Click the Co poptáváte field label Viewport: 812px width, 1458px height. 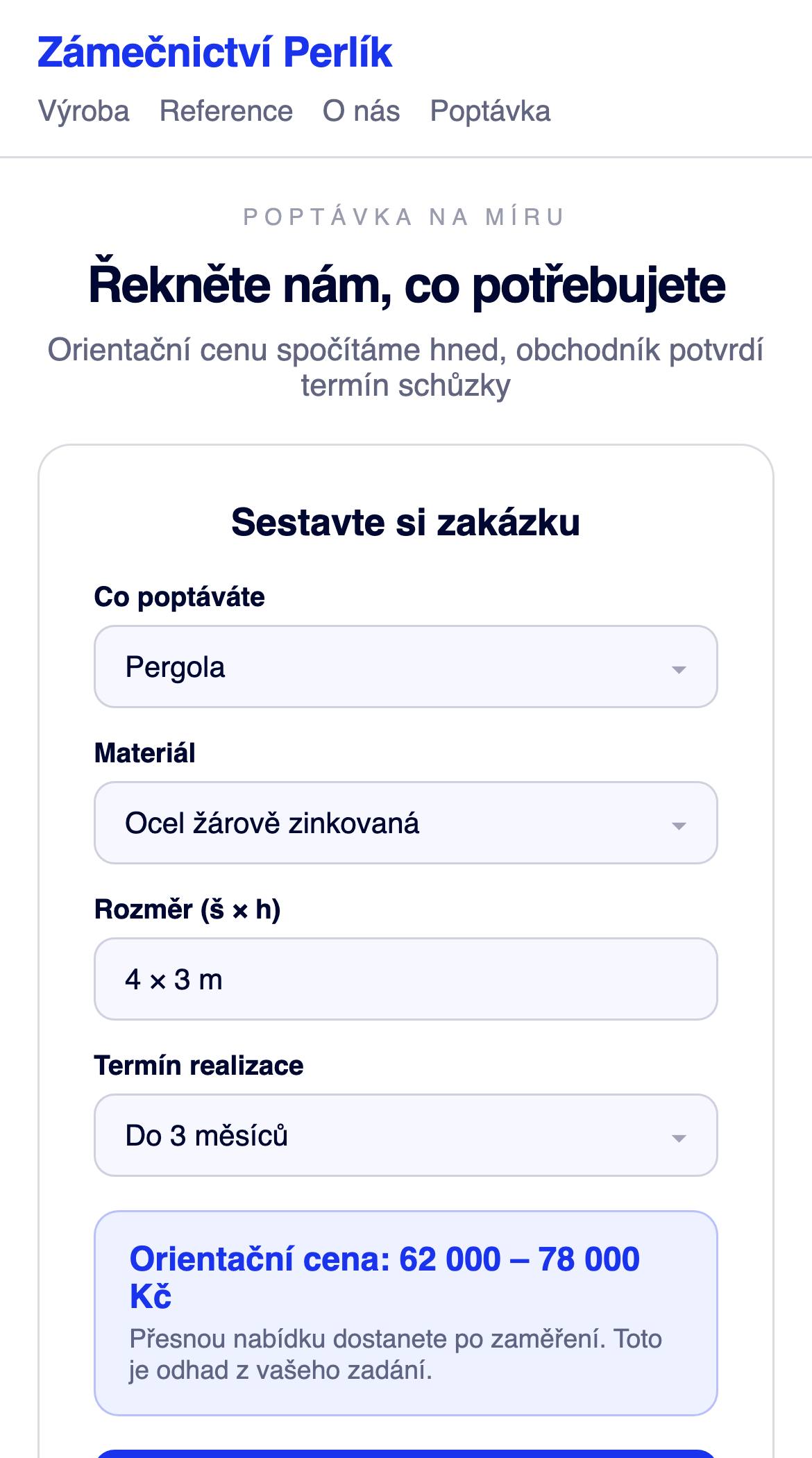tap(179, 597)
